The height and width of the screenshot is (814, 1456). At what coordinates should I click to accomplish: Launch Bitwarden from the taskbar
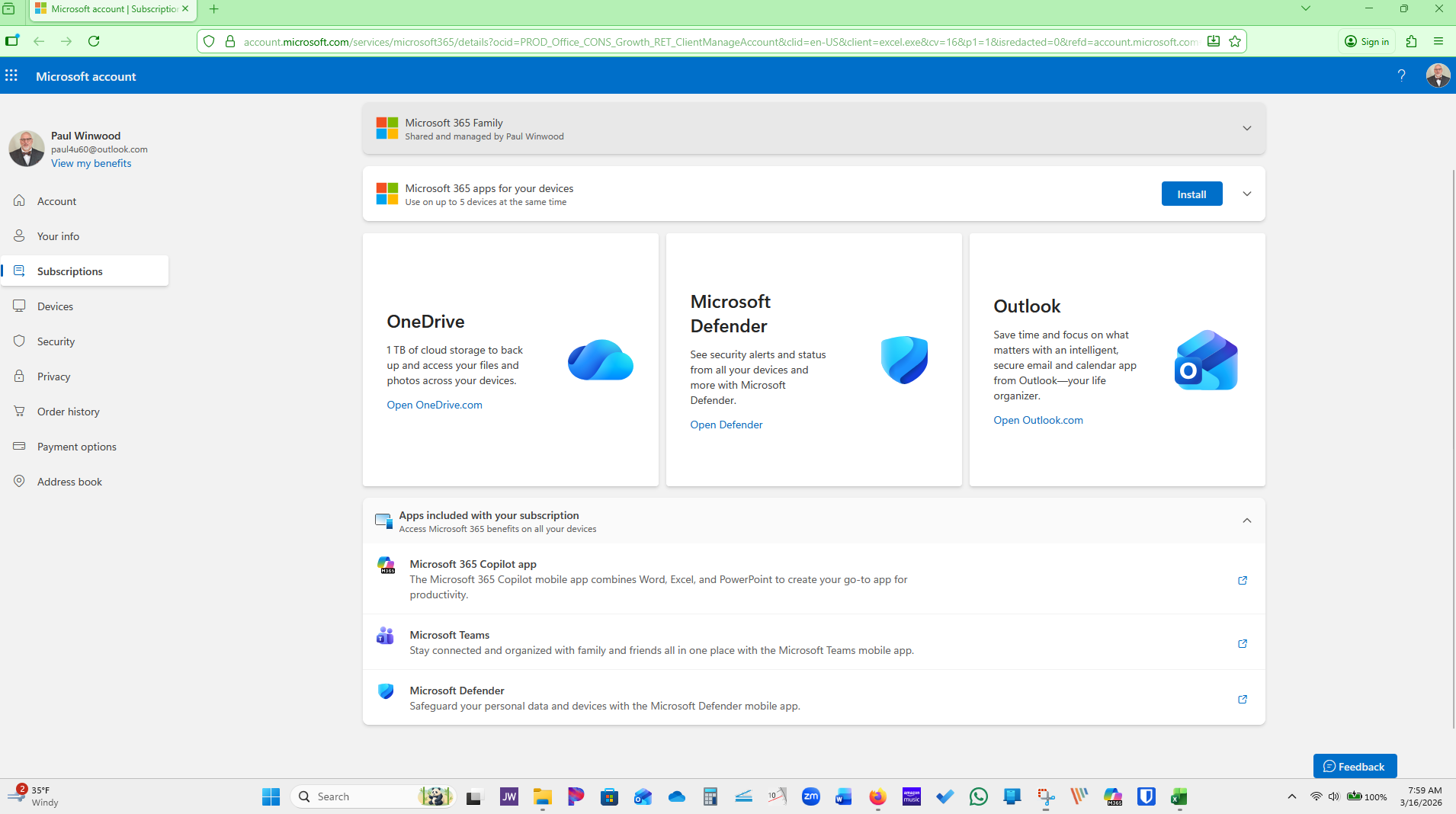click(1146, 796)
